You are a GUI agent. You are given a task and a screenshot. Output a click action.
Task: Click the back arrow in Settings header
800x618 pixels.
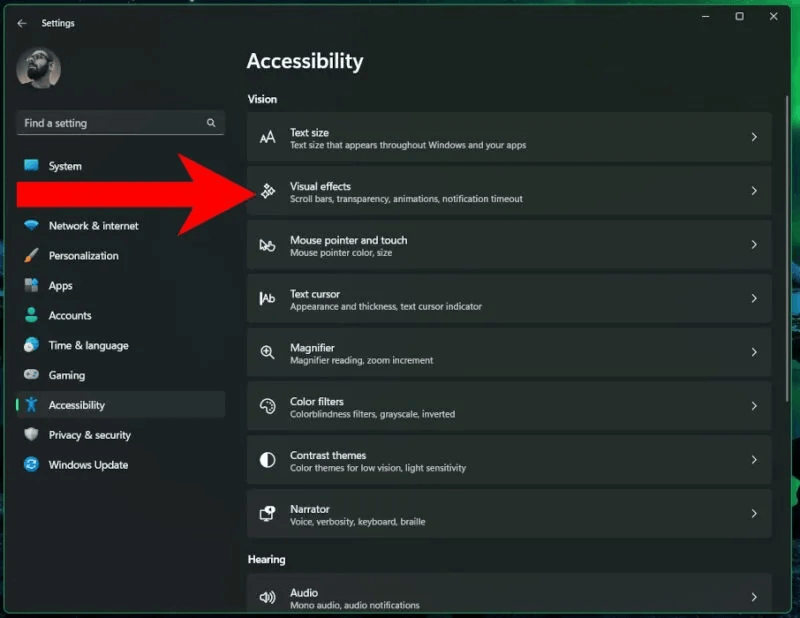click(x=21, y=23)
